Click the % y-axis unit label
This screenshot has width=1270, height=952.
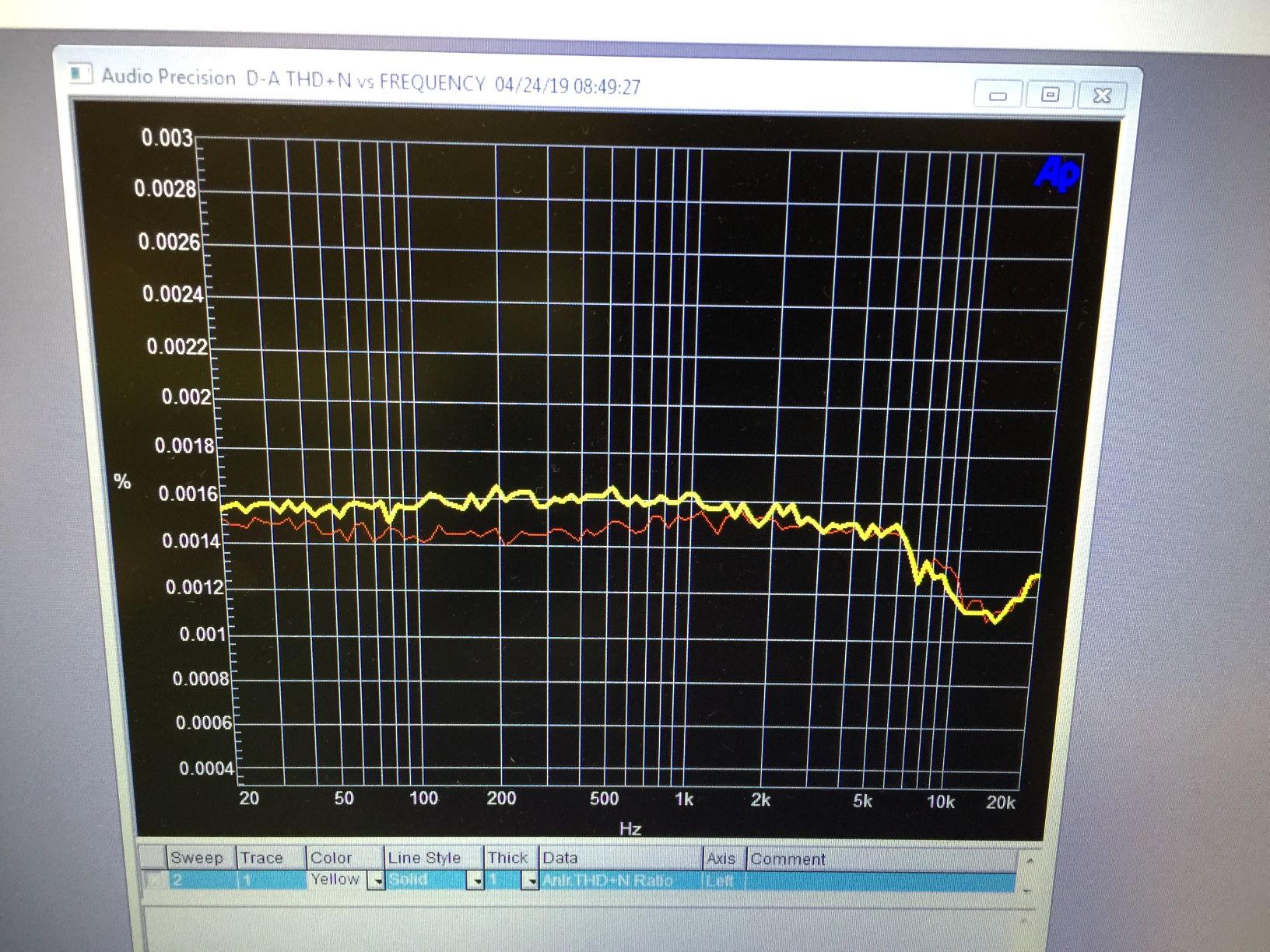tap(122, 481)
